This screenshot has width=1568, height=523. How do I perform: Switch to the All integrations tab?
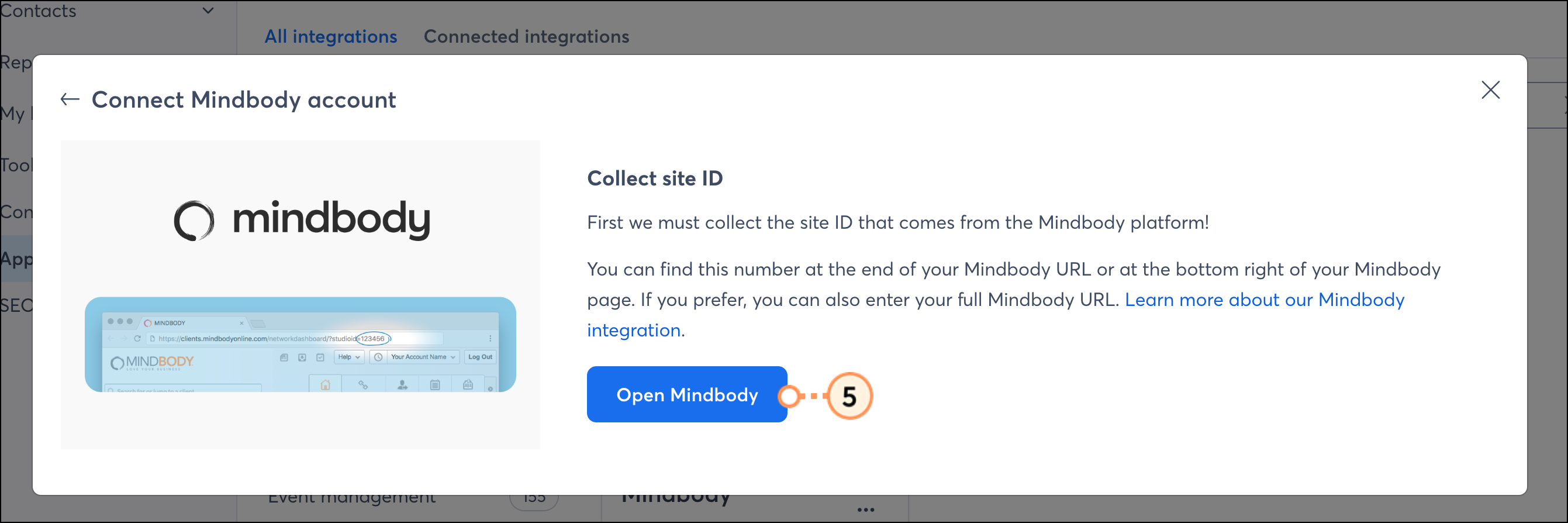point(330,36)
